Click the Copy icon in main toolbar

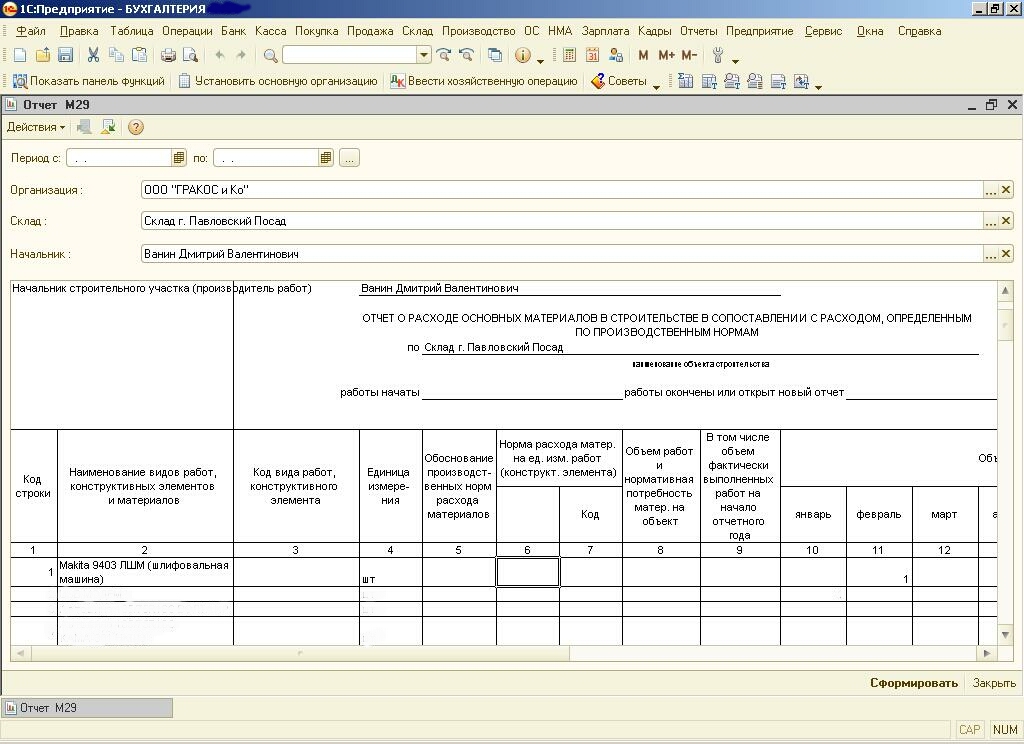click(x=116, y=56)
